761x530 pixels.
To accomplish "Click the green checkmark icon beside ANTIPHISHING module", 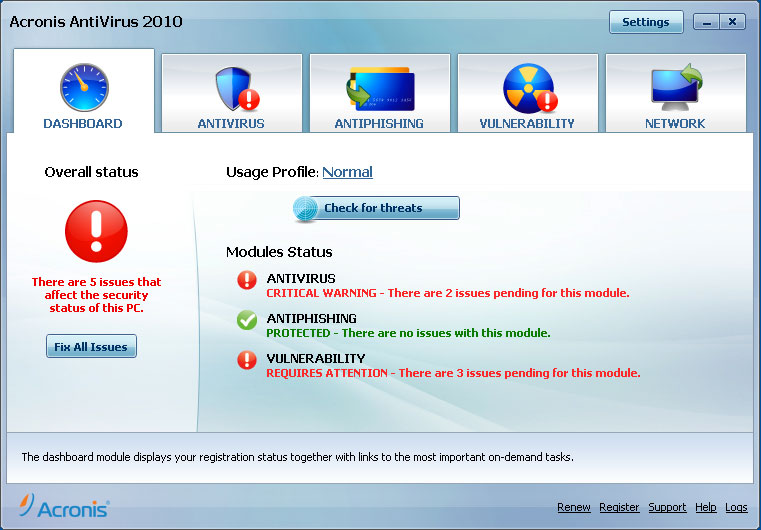I will [x=247, y=320].
